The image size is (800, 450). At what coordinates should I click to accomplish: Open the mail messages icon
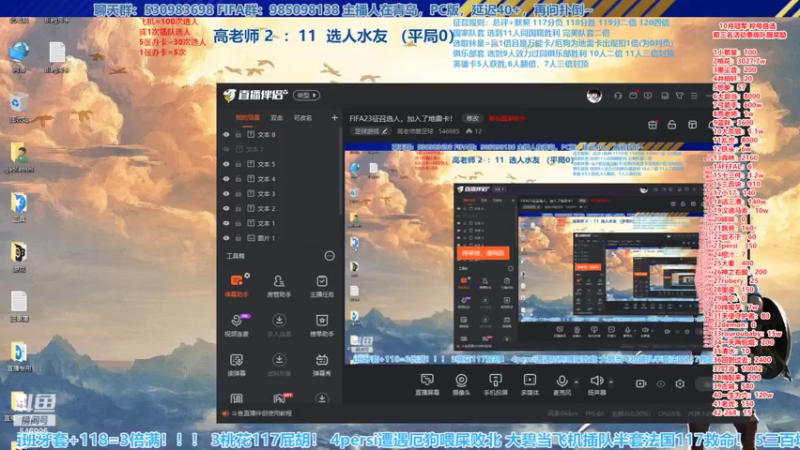pyautogui.click(x=633, y=95)
